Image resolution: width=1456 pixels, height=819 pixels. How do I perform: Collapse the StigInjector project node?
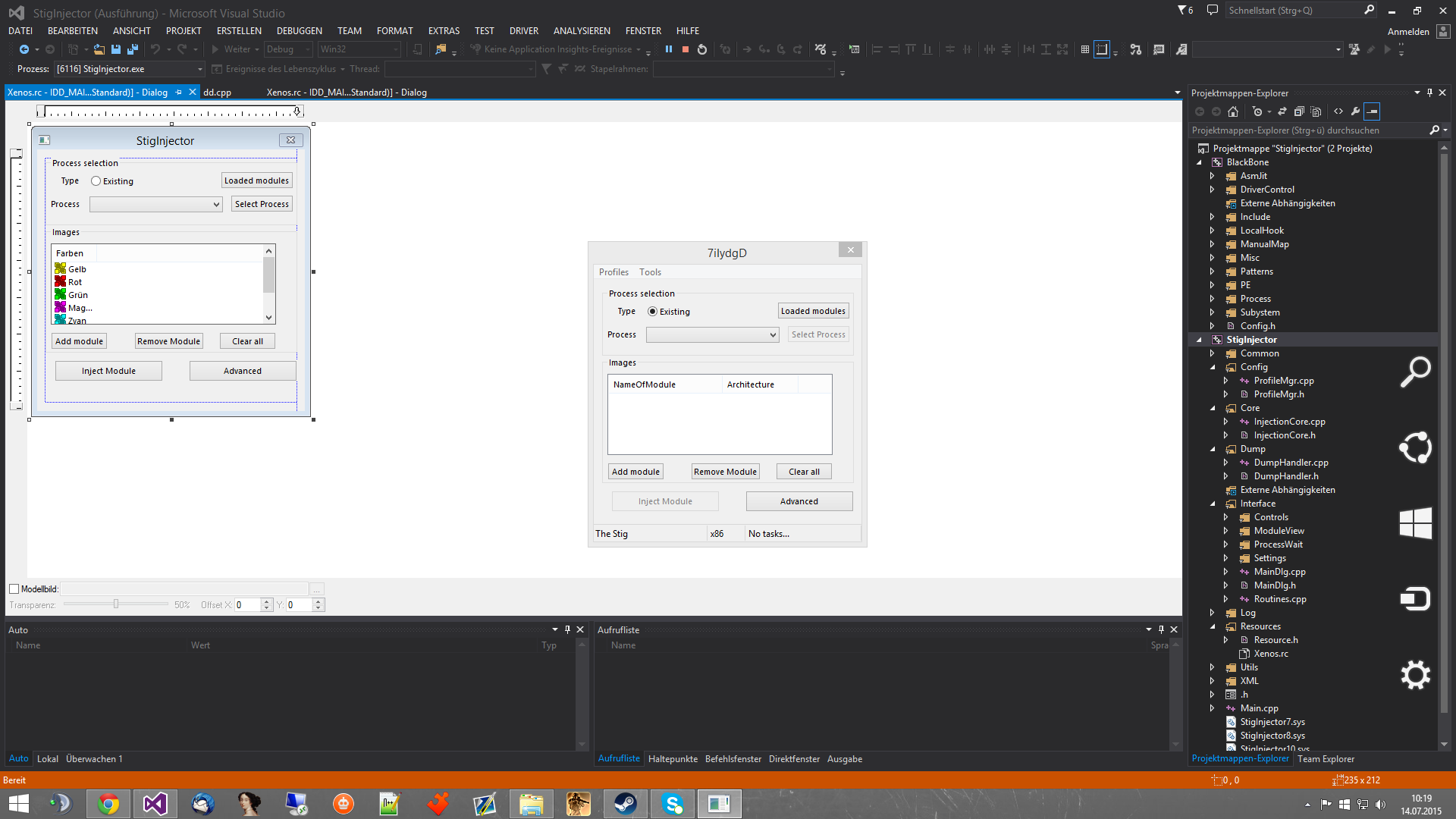pyautogui.click(x=1199, y=340)
